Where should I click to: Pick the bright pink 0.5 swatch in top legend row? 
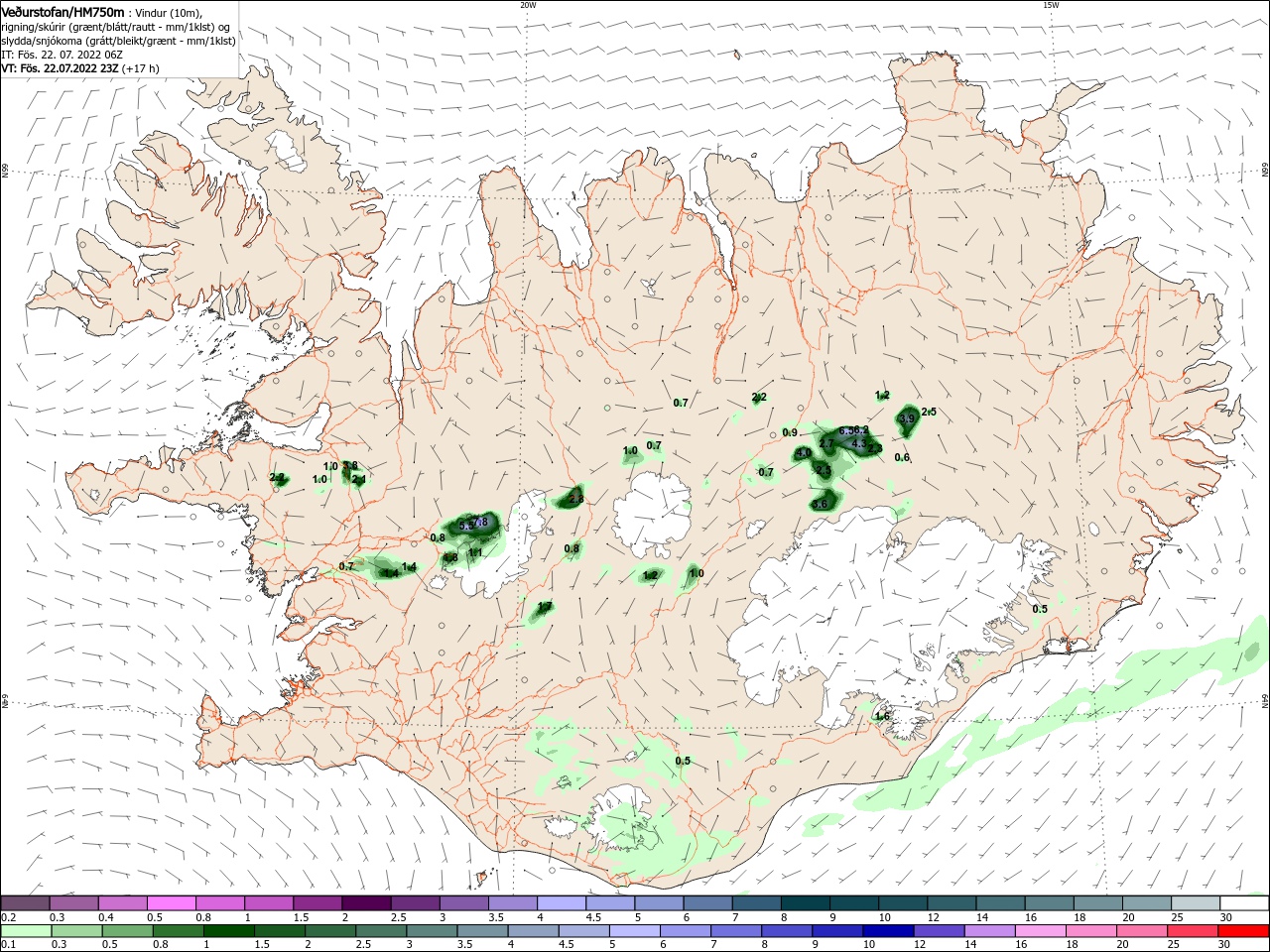171,903
